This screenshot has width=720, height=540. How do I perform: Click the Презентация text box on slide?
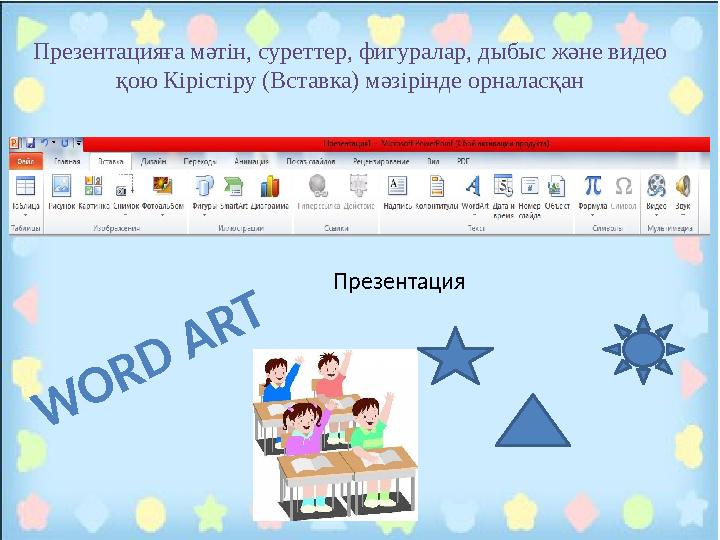coord(399,281)
